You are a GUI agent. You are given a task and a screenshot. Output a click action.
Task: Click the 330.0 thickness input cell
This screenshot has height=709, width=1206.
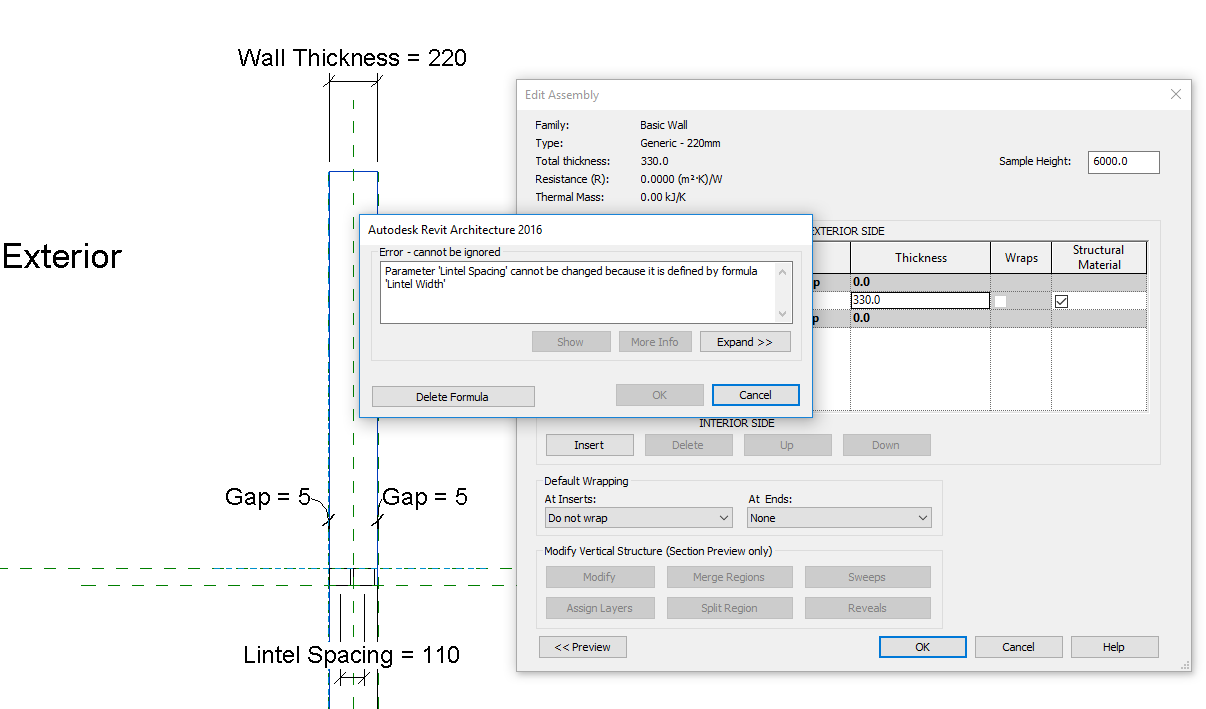920,300
